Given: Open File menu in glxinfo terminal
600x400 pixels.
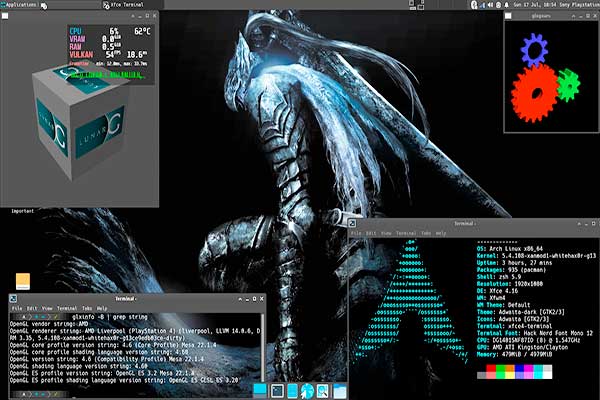Looking at the screenshot, I should pos(16,309).
